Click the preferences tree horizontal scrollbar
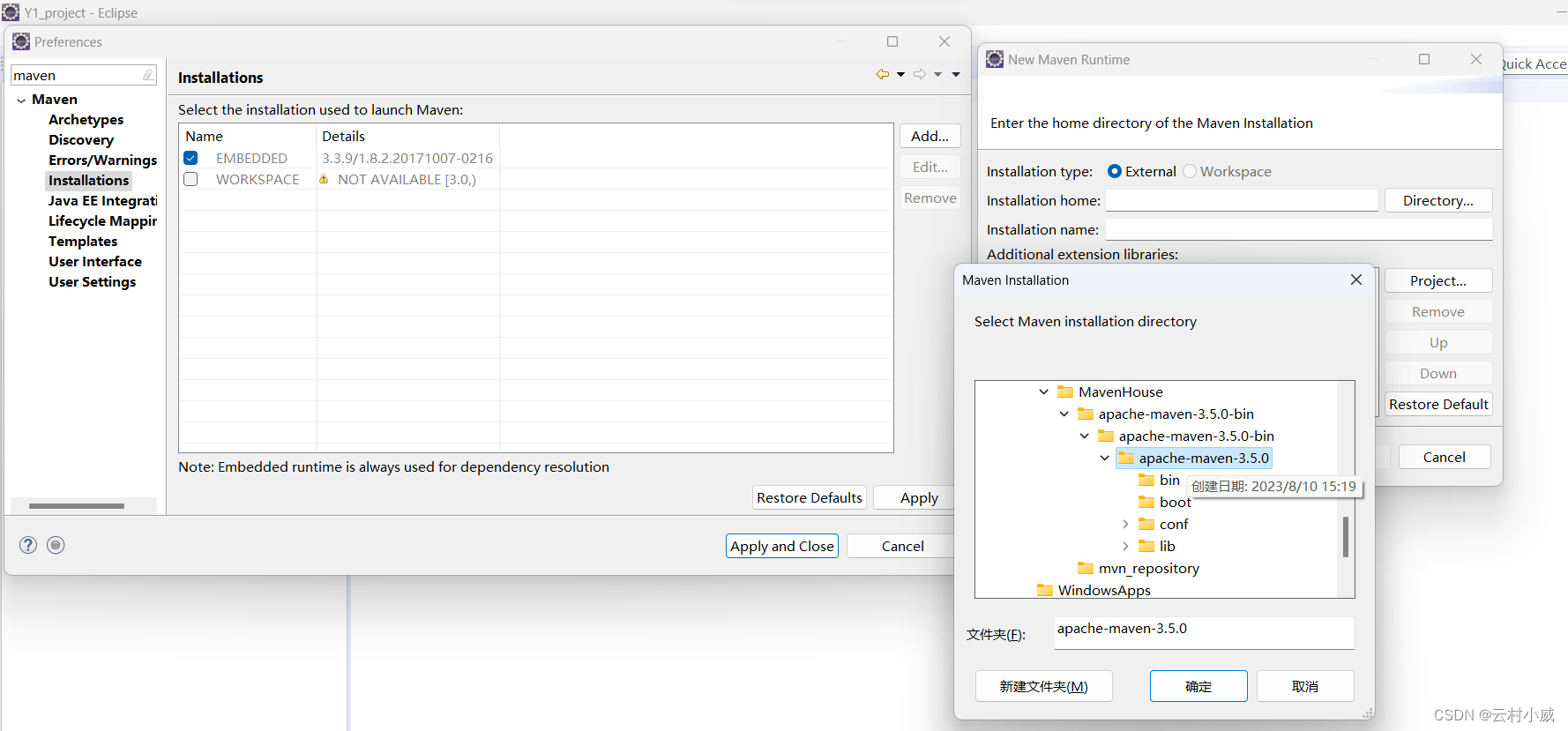This screenshot has width=1568, height=731. tap(77, 506)
